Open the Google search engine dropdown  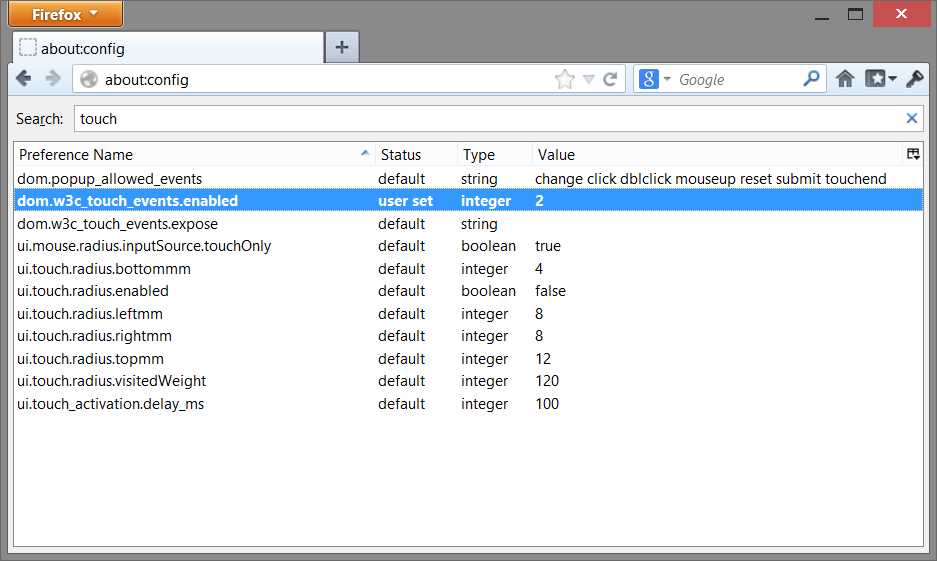click(x=655, y=79)
